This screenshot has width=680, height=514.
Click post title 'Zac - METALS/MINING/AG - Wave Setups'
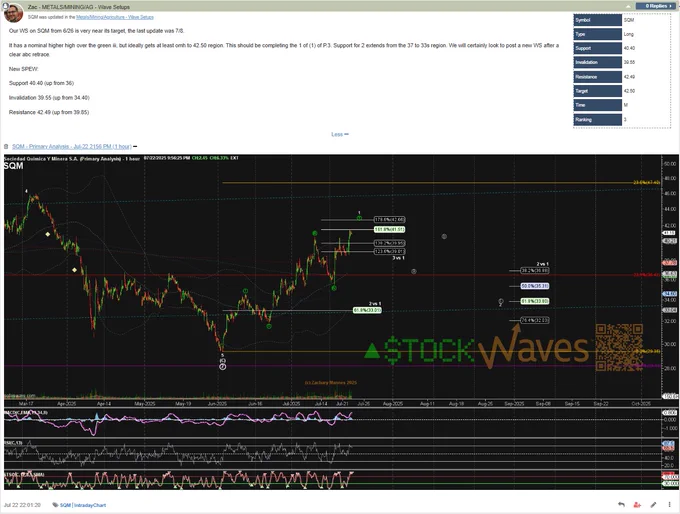coord(78,7)
